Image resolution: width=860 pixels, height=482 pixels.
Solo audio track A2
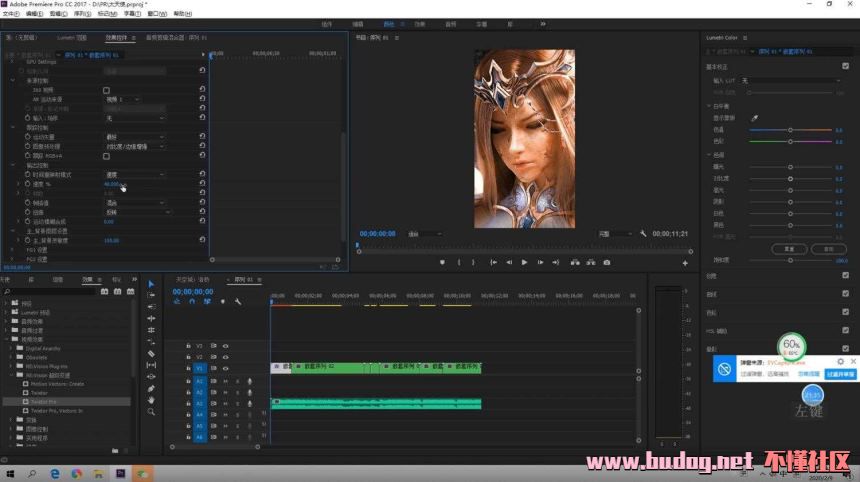tap(237, 393)
